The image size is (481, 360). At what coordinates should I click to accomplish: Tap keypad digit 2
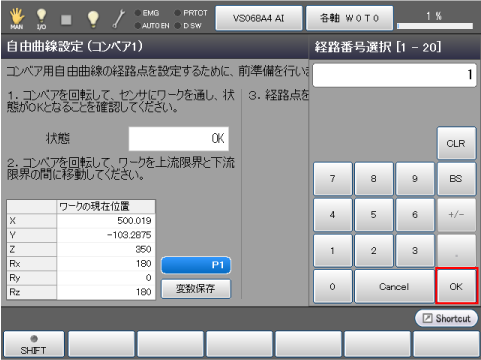374,251
